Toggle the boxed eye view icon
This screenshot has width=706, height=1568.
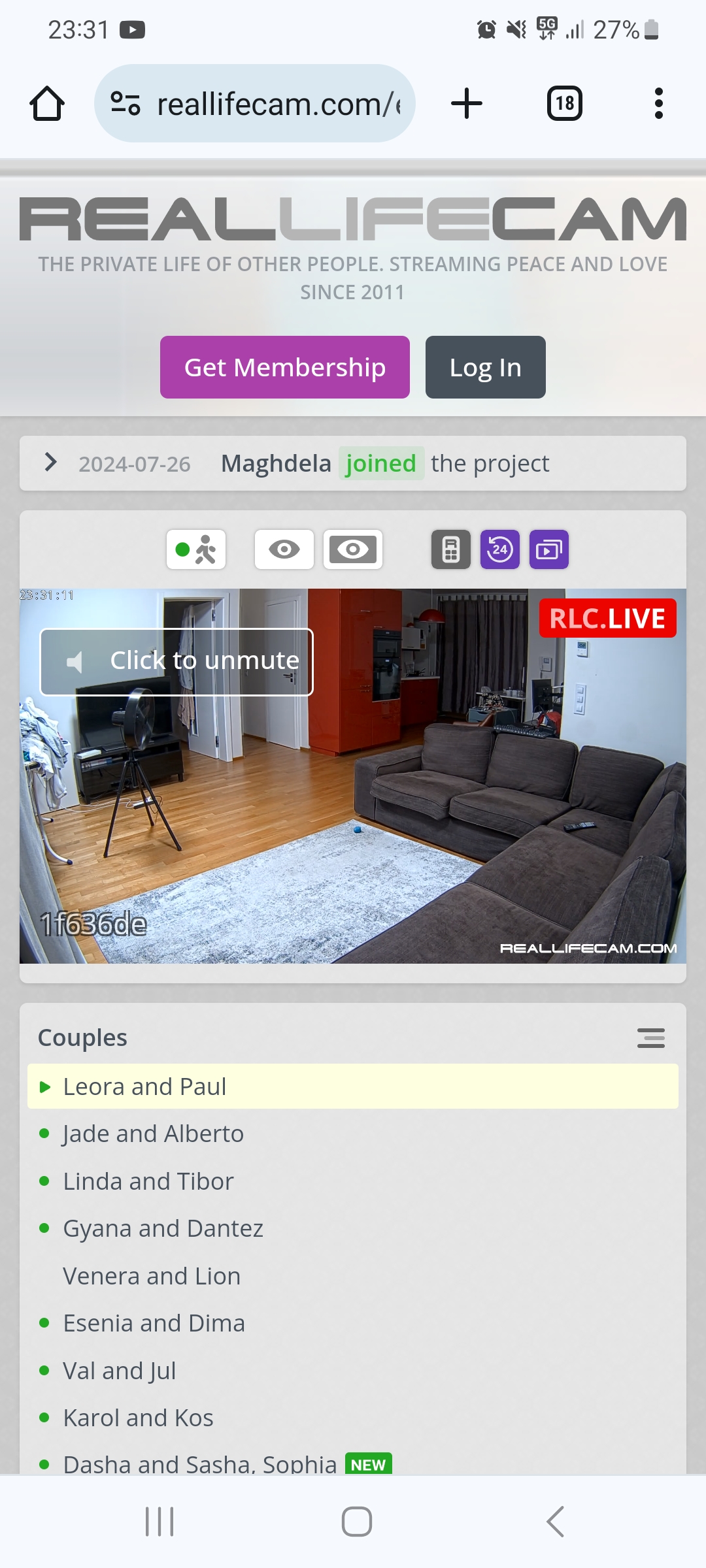pos(353,549)
